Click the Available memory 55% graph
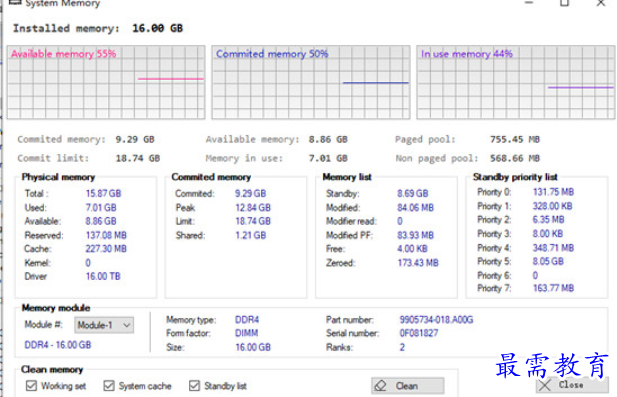The height and width of the screenshot is (397, 617). point(106,82)
